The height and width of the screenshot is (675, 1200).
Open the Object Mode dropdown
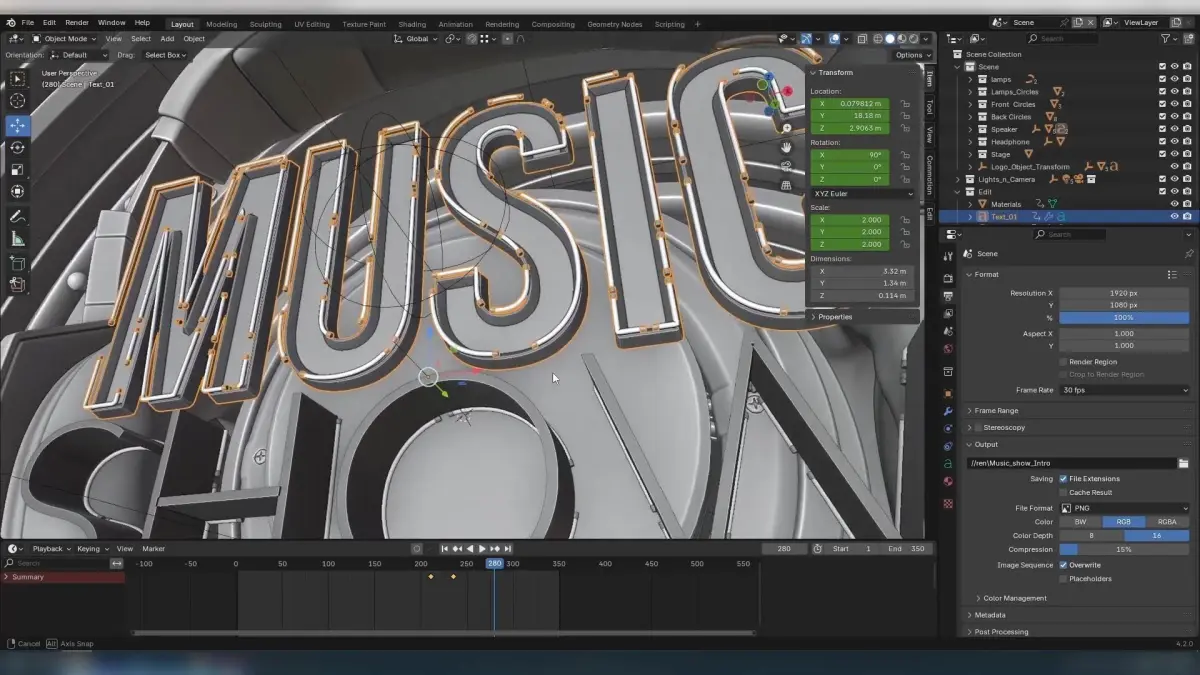pos(65,39)
